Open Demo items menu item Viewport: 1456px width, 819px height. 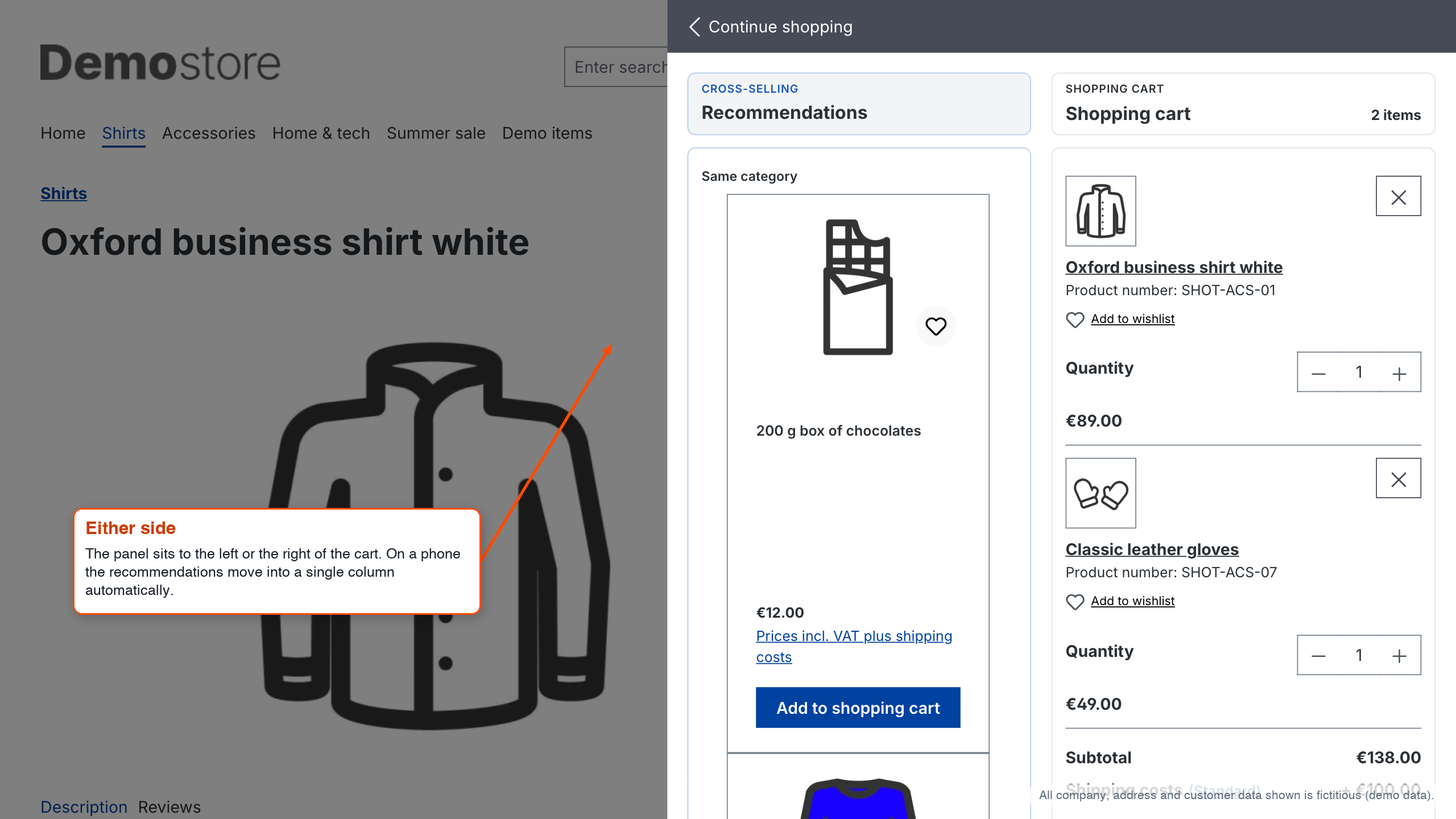pyautogui.click(x=547, y=133)
